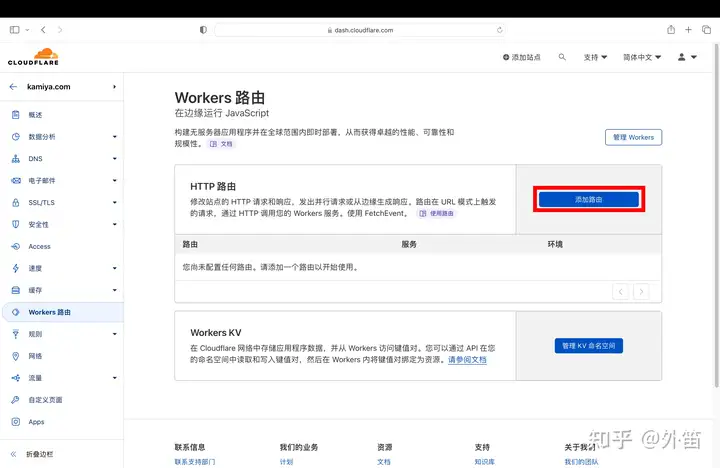720x468 pixels.
Task: Click the 缓存 cache icon
Action: (16, 290)
